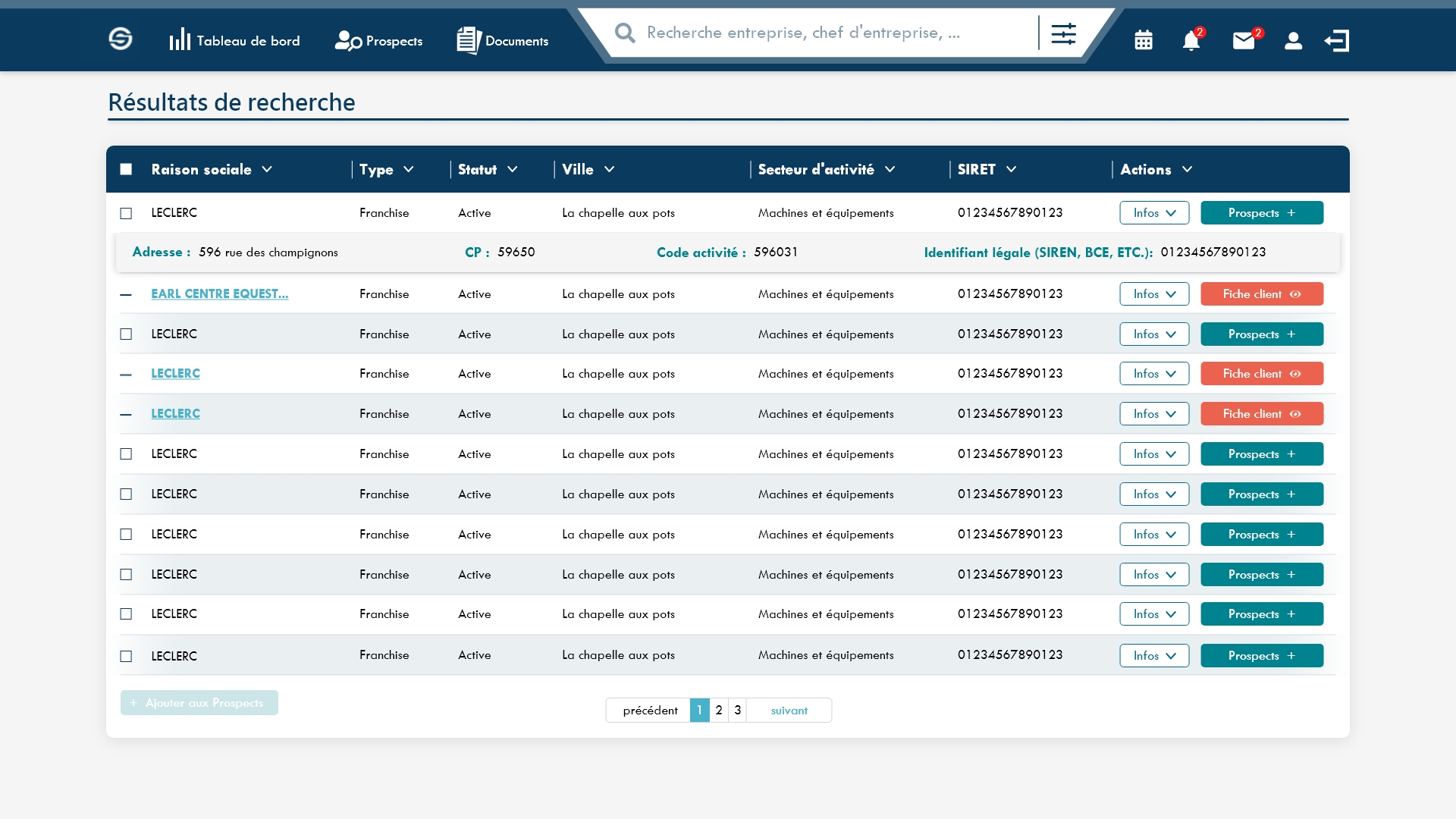Open the advanced search filters icon
Image resolution: width=1456 pixels, height=819 pixels.
[1063, 33]
